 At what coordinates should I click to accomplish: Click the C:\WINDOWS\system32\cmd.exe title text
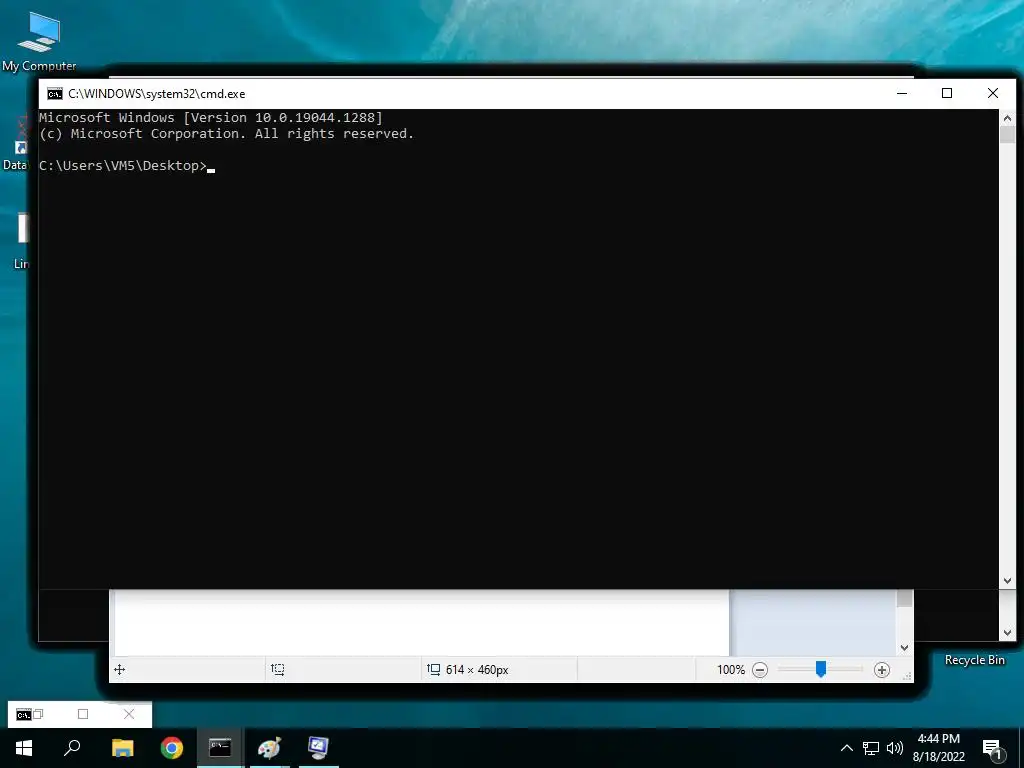(x=157, y=94)
